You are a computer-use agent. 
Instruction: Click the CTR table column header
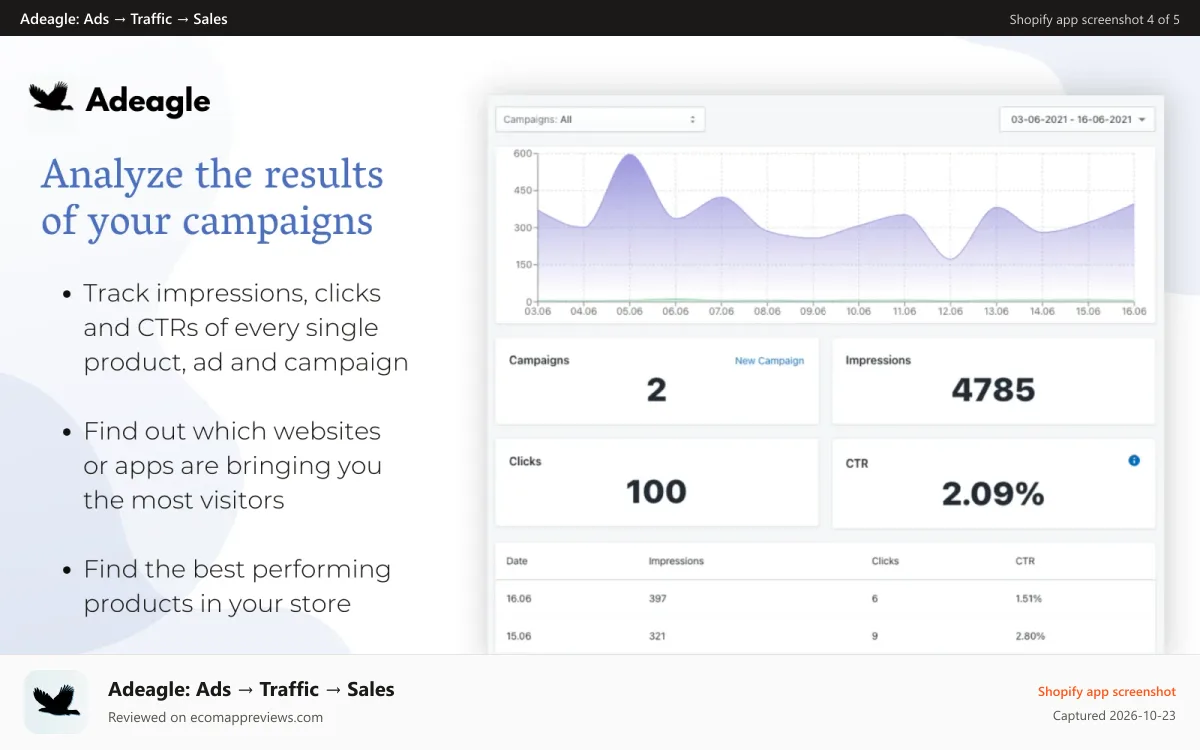1025,561
